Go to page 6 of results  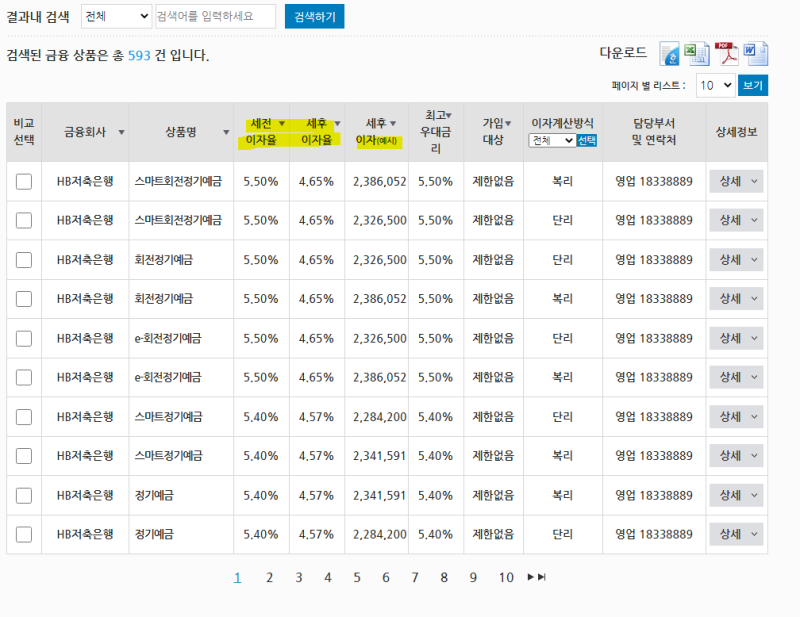(386, 577)
